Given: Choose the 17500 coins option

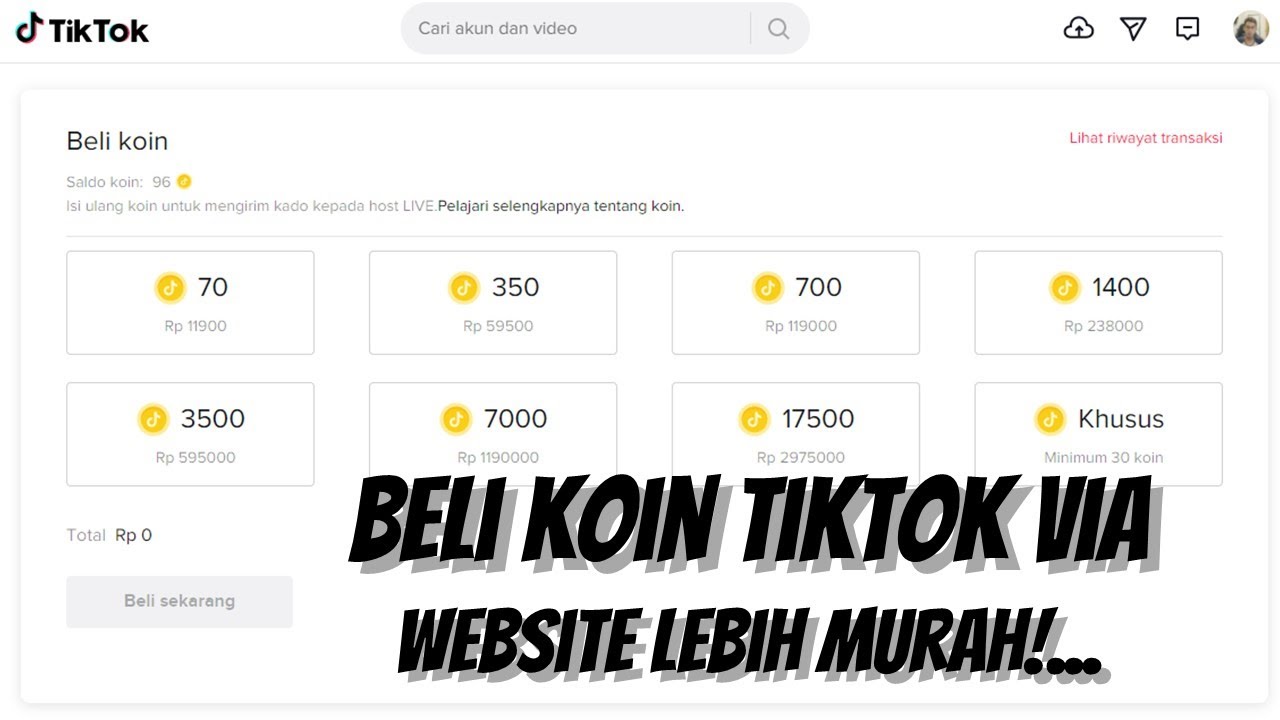Looking at the screenshot, I should [x=796, y=434].
